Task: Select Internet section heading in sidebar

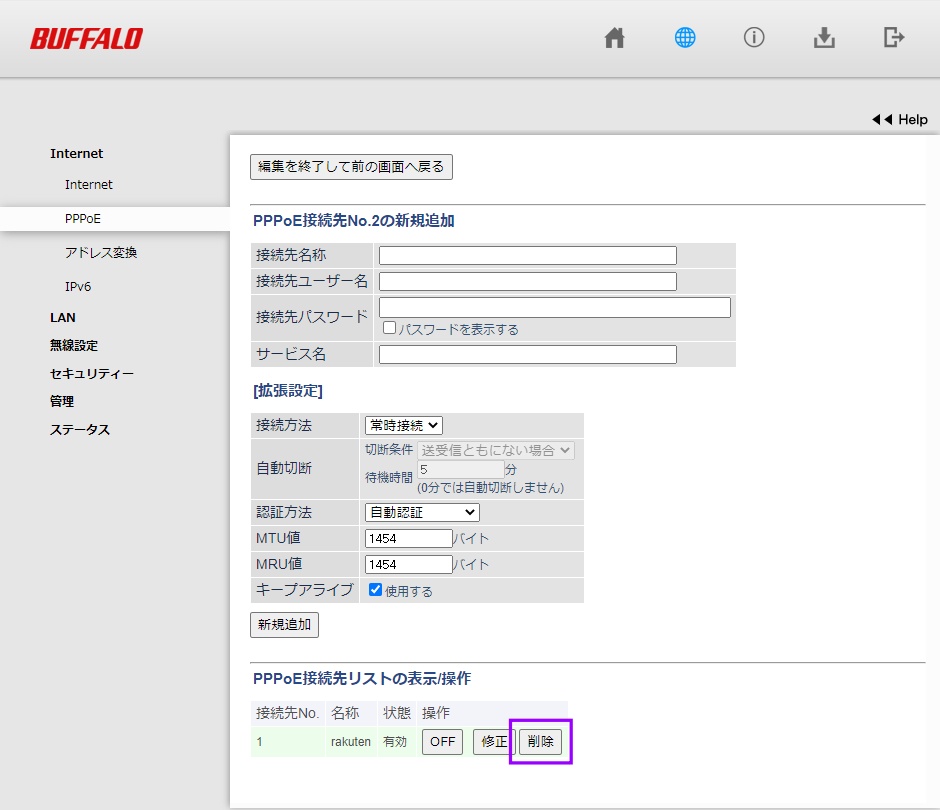Action: (77, 153)
